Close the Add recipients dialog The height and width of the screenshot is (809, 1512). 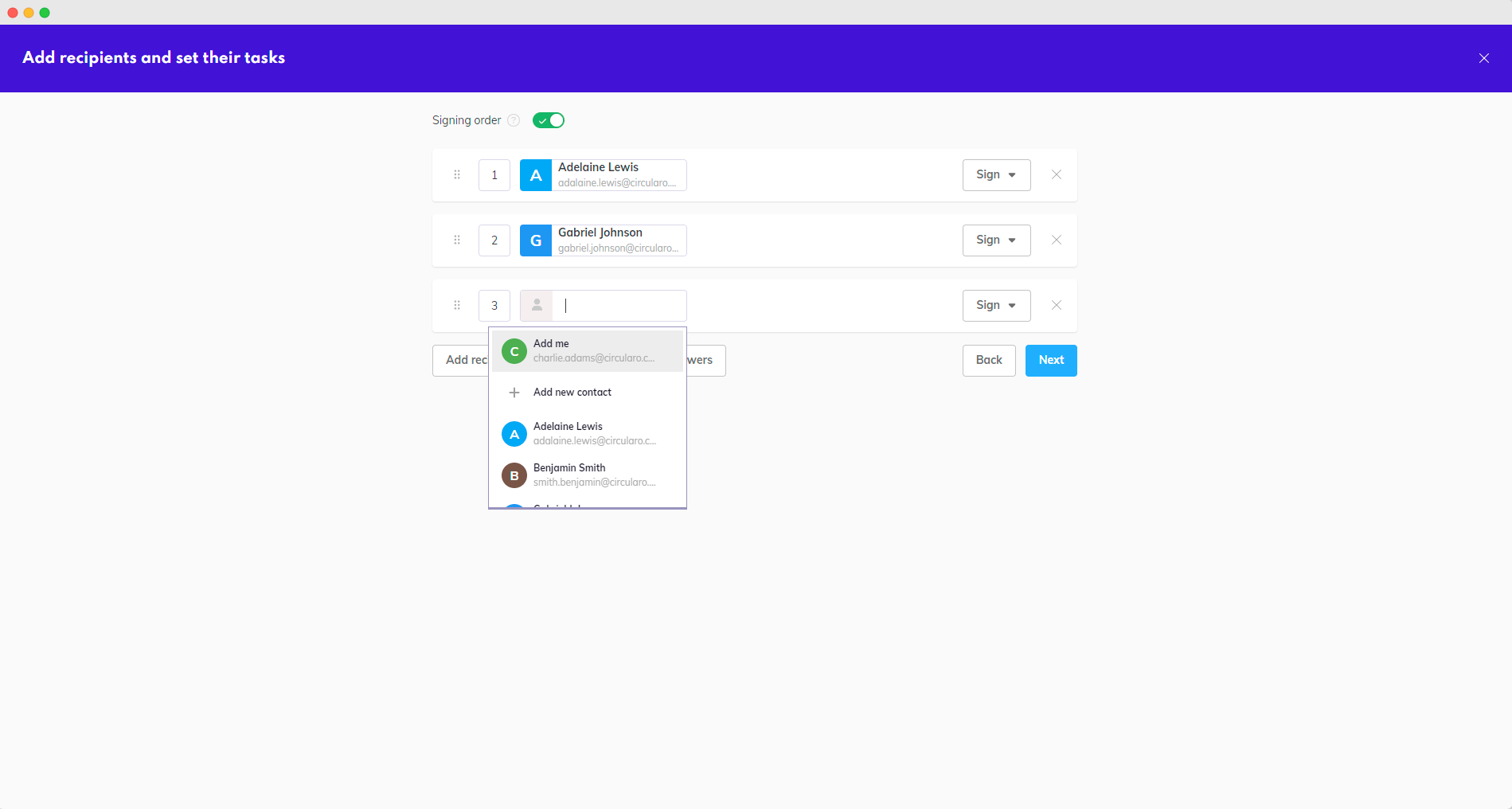coord(1483,58)
